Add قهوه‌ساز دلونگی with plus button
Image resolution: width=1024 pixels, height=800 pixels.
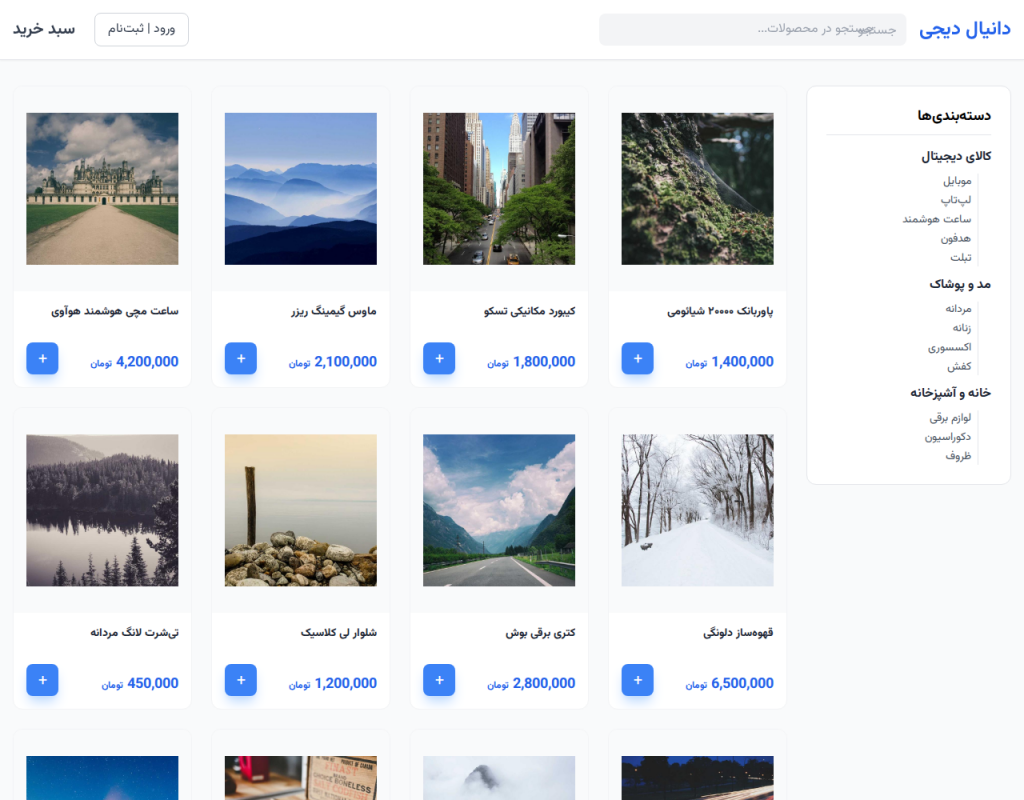coord(637,680)
